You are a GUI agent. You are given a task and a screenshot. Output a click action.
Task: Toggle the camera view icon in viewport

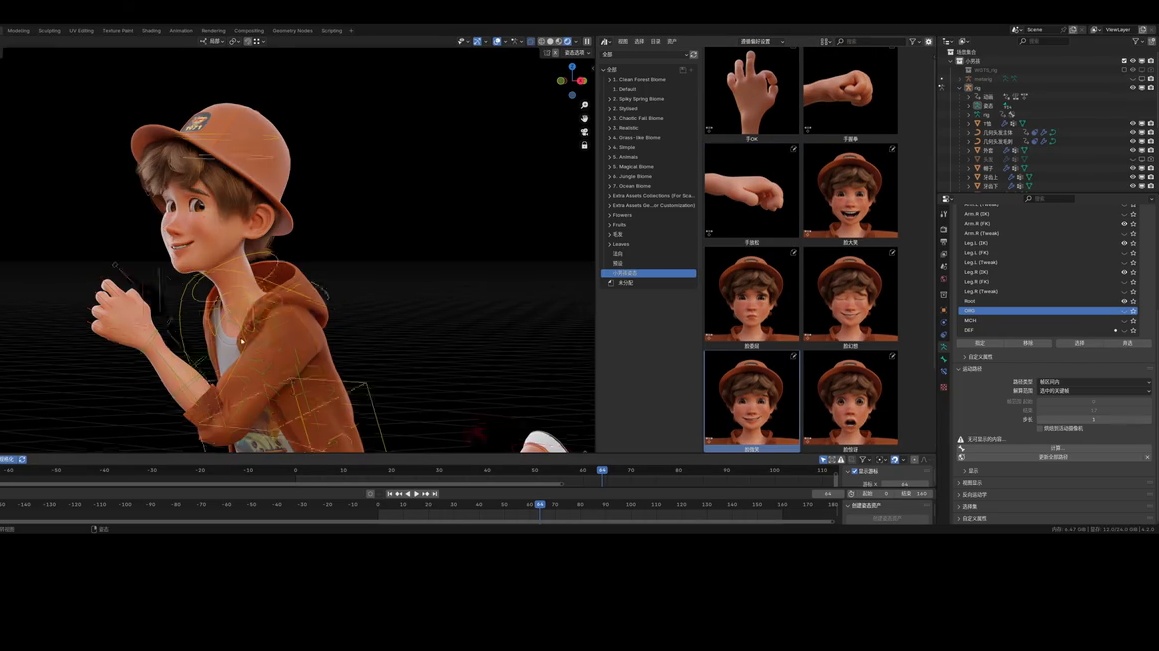pyautogui.click(x=584, y=131)
